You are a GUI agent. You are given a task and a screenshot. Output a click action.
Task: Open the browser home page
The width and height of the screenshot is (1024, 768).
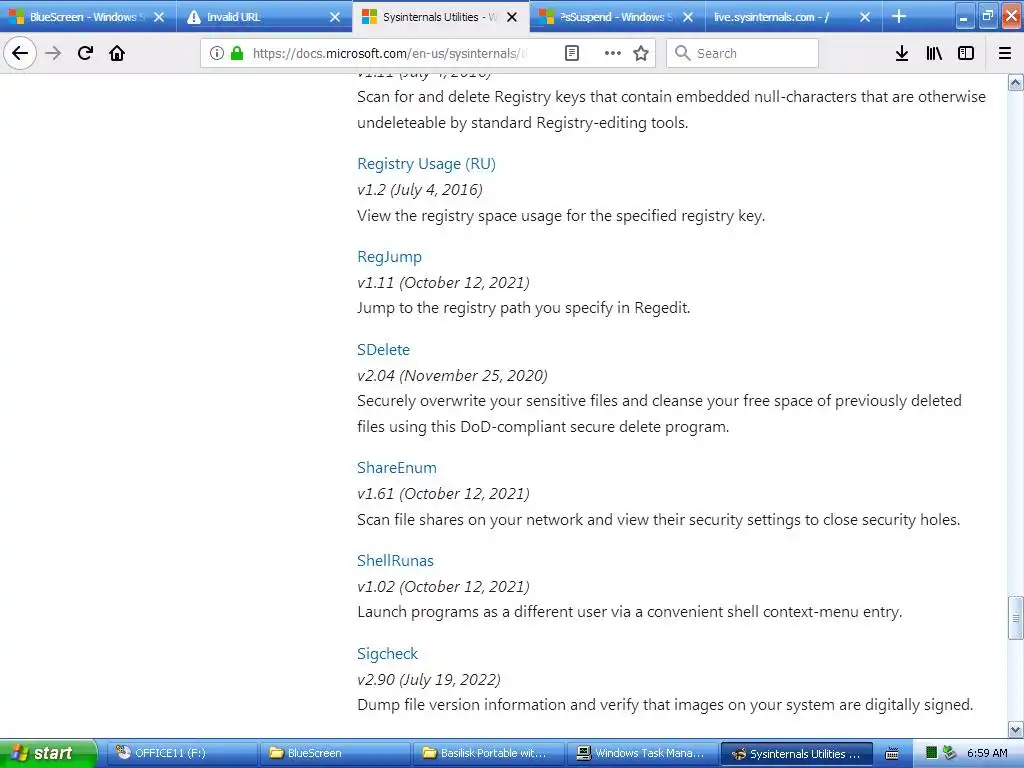click(x=117, y=53)
